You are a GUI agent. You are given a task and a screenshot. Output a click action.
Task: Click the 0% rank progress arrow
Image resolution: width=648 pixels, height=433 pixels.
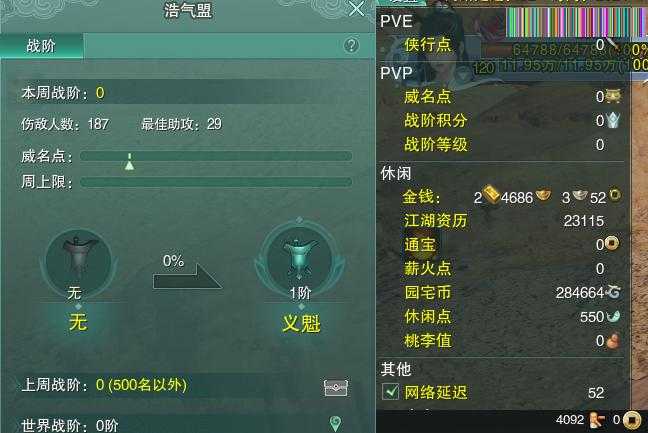click(x=187, y=277)
